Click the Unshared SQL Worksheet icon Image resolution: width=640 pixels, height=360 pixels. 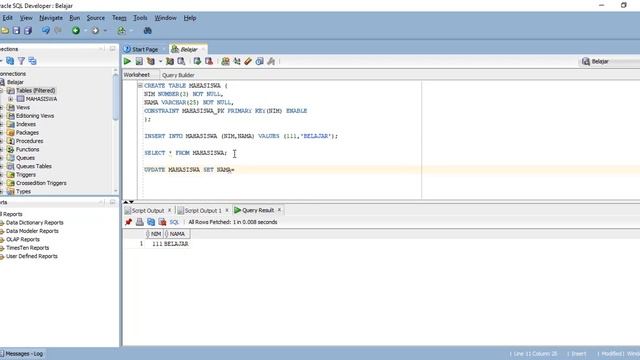click(225, 61)
